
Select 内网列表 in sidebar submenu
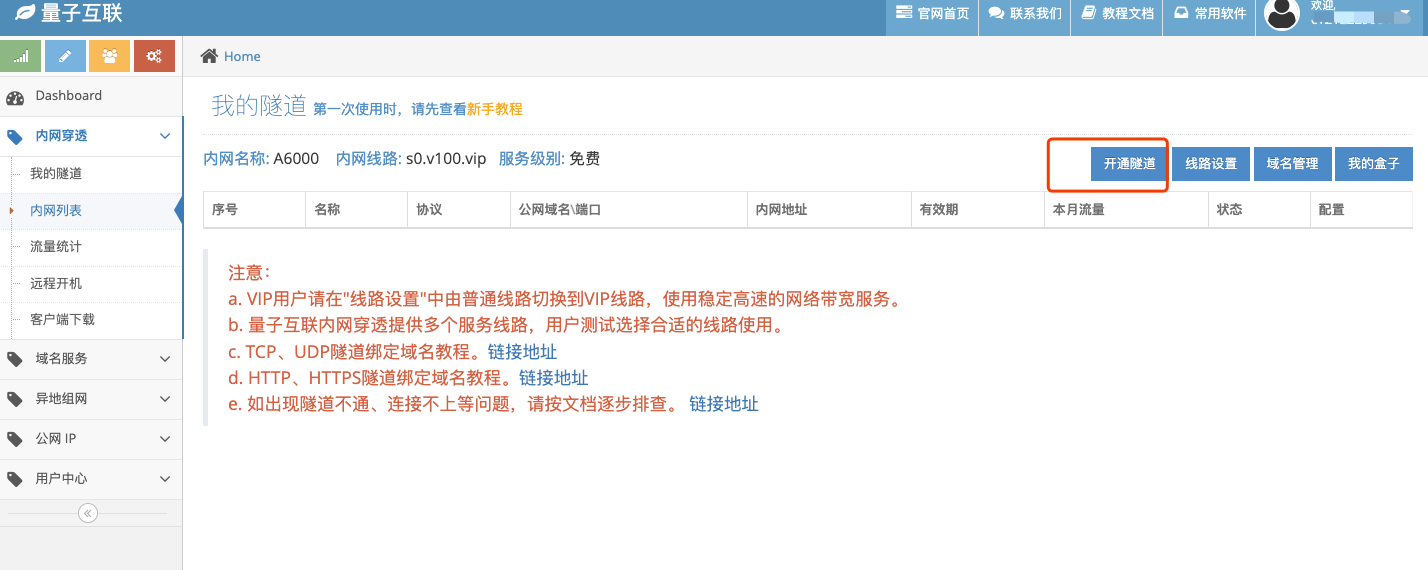[56, 211]
